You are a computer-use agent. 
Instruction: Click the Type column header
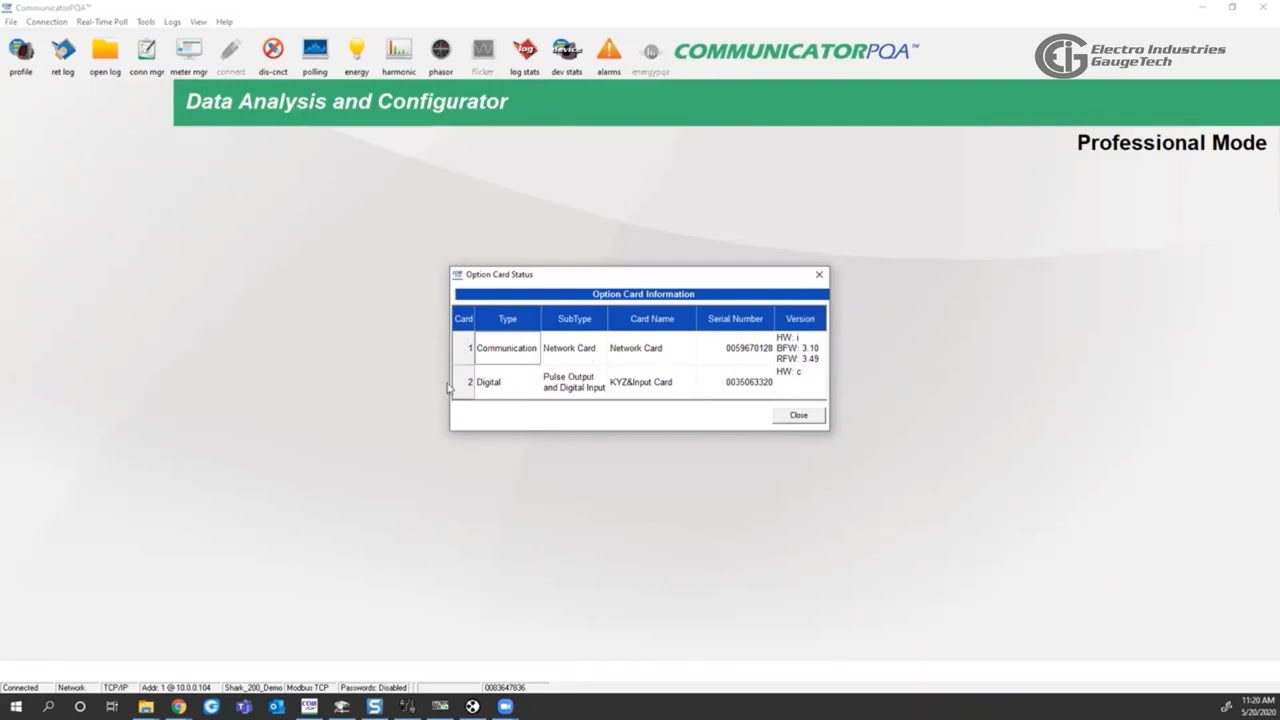(508, 319)
